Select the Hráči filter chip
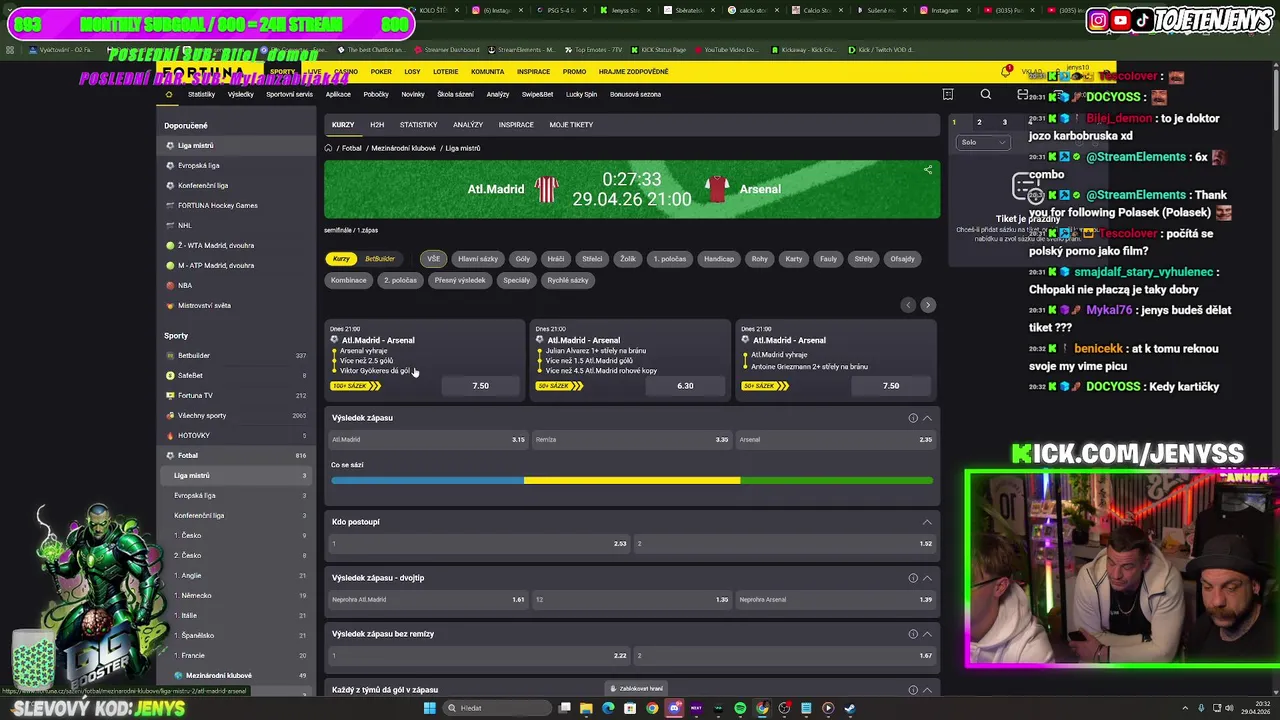1280x720 pixels. point(556,259)
